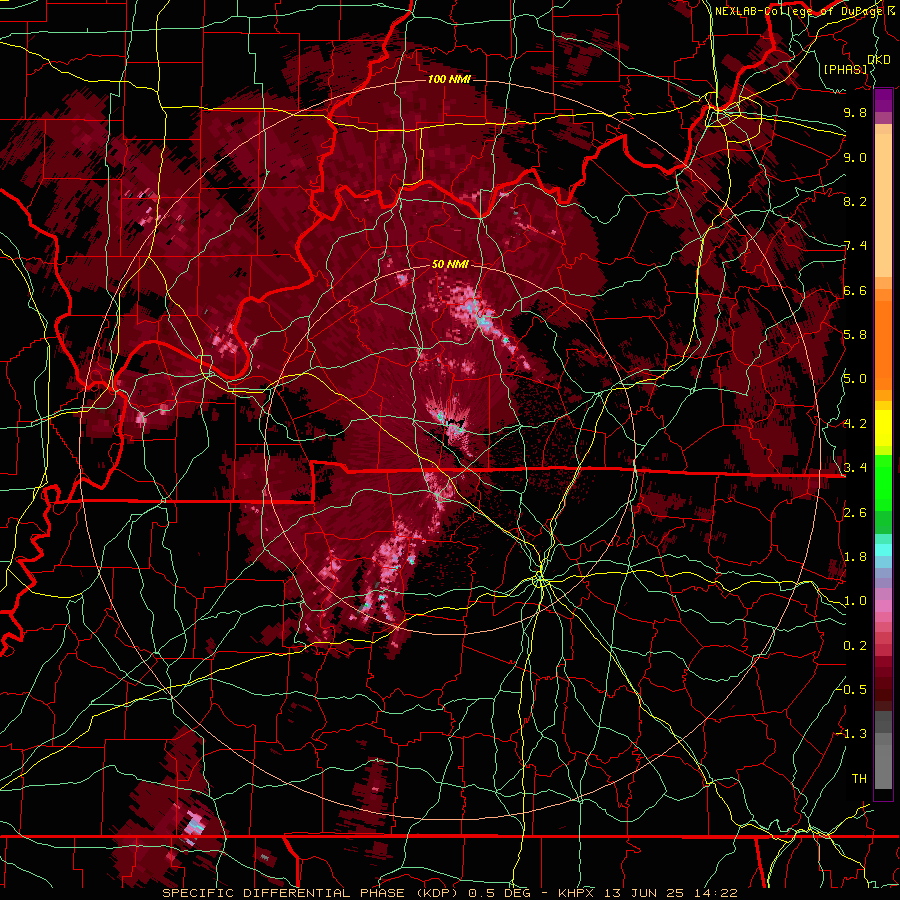The height and width of the screenshot is (900, 900).
Task: Click the 3.4 value on the legend
Action: point(855,468)
